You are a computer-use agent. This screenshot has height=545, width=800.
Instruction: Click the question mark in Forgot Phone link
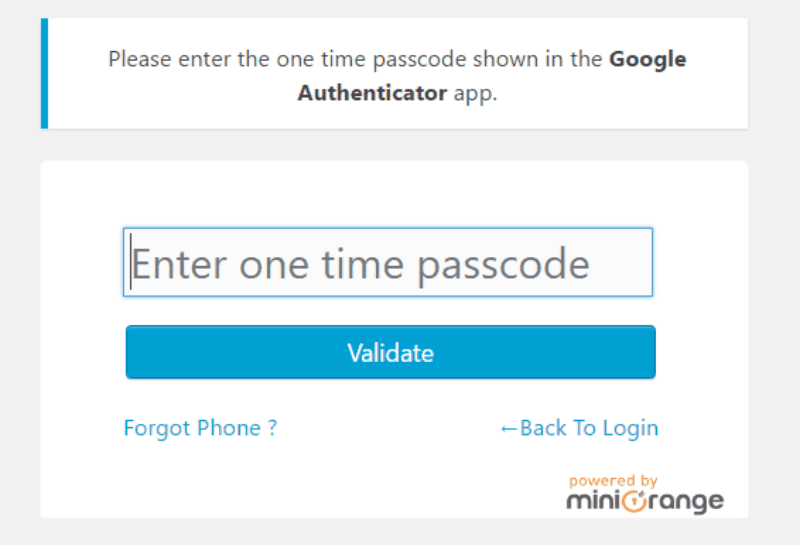pyautogui.click(x=272, y=427)
